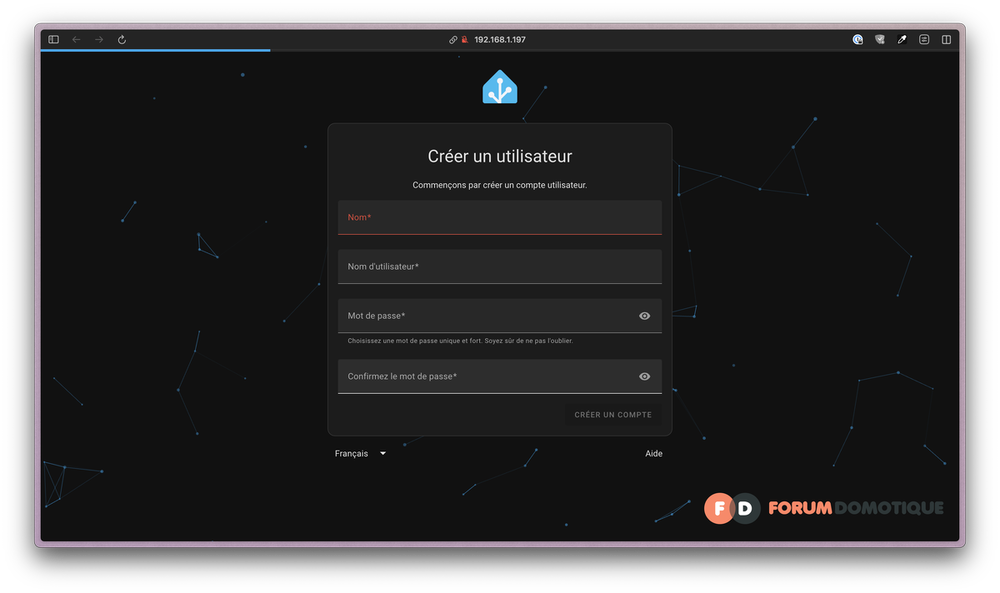This screenshot has width=1000, height=593.
Task: Focus the Confirmez le mot de passe field
Action: click(500, 376)
